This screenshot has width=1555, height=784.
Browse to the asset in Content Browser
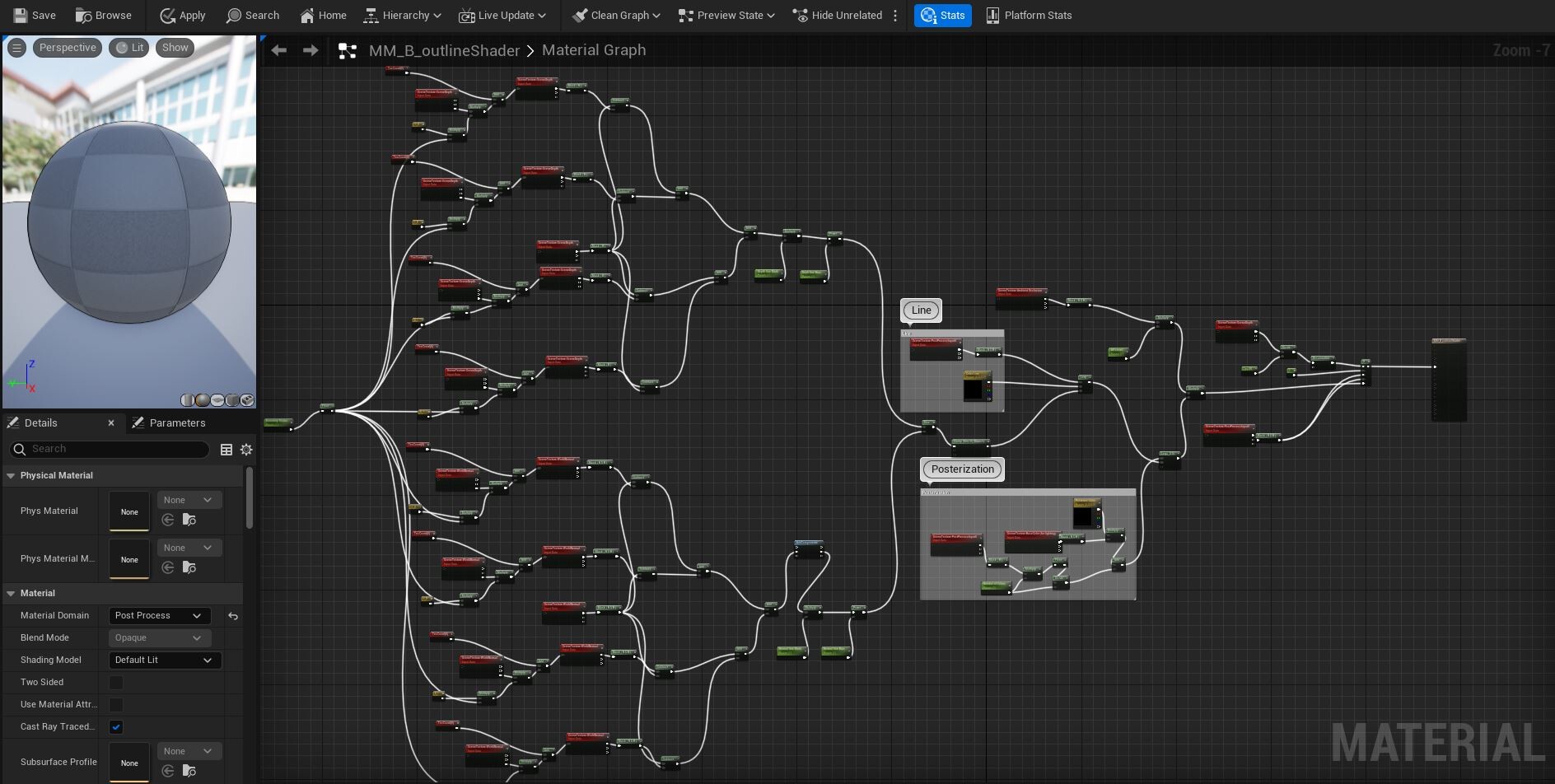[x=103, y=15]
